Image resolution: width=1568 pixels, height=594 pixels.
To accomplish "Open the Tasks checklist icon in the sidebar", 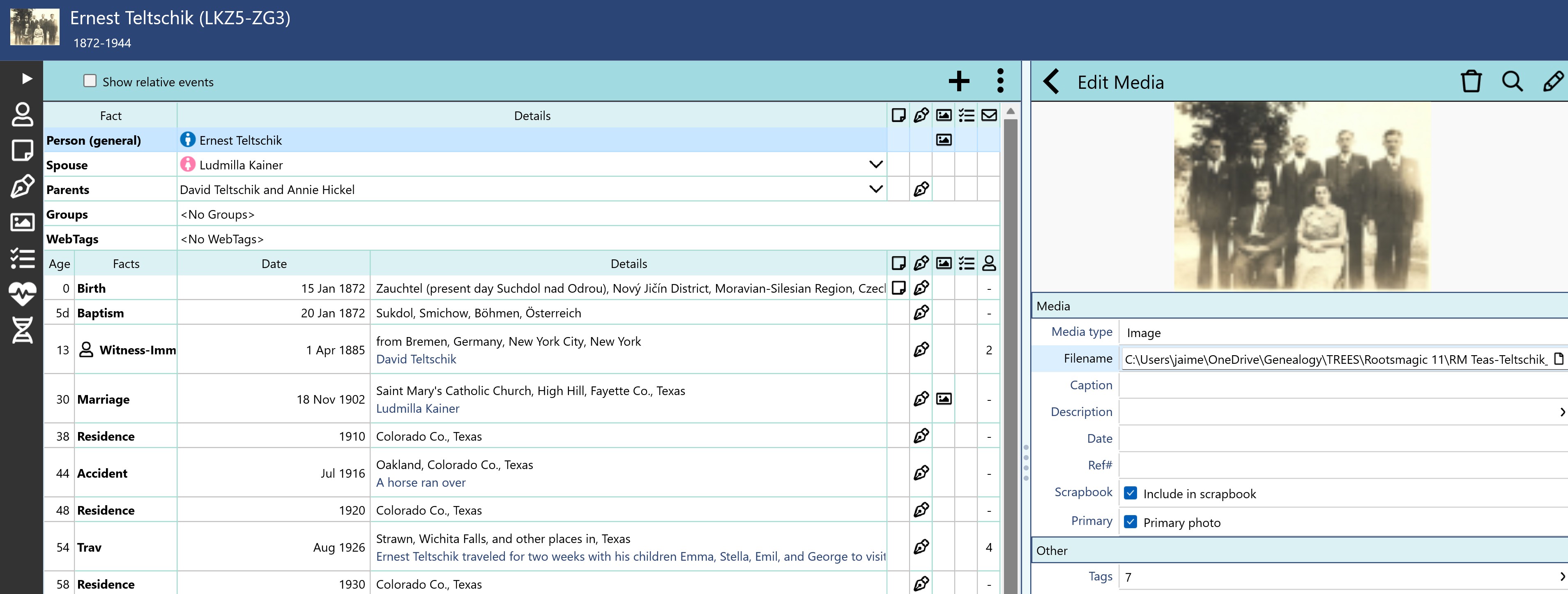I will pos(23,258).
